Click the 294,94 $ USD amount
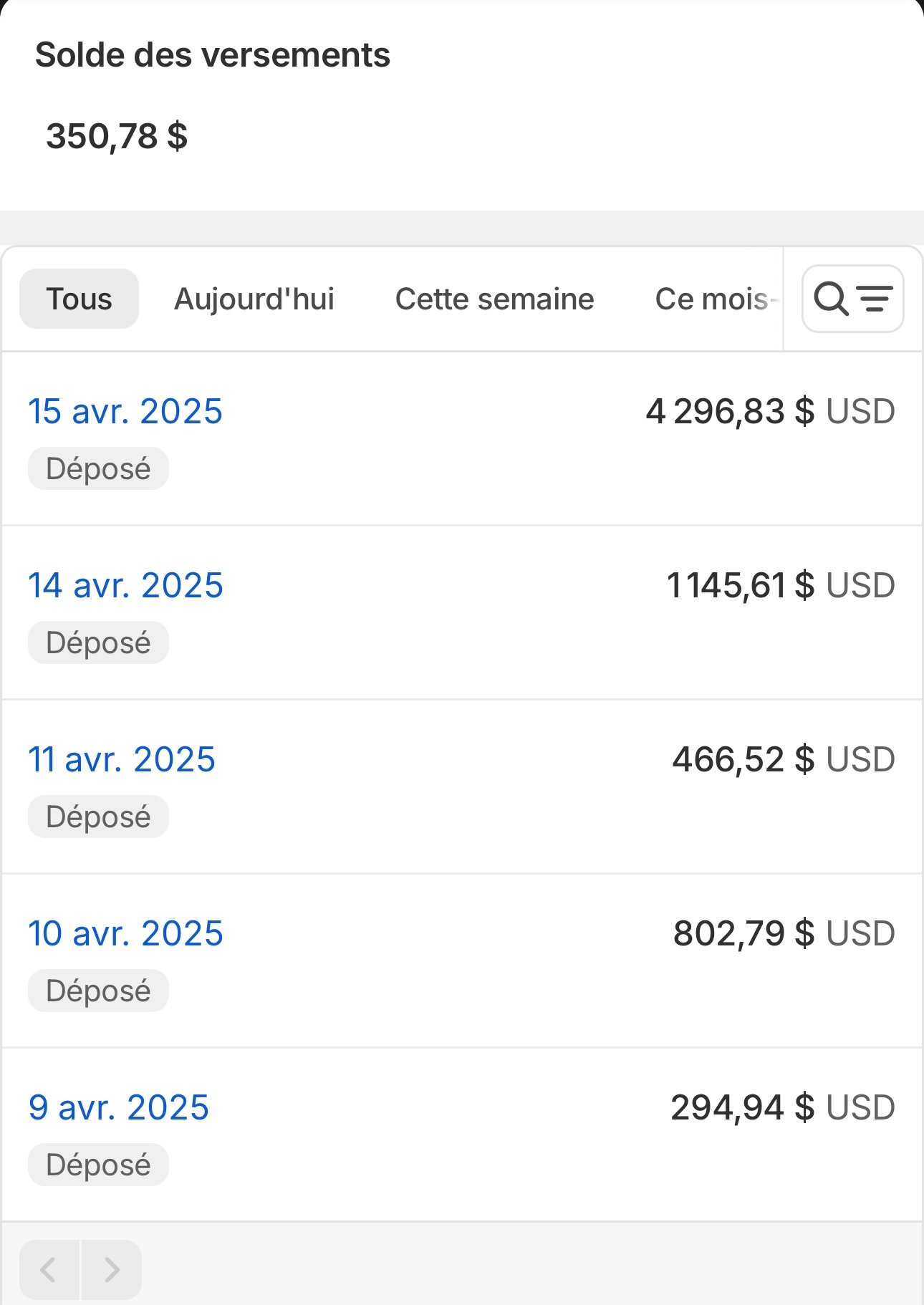924x1305 pixels. 783,1107
